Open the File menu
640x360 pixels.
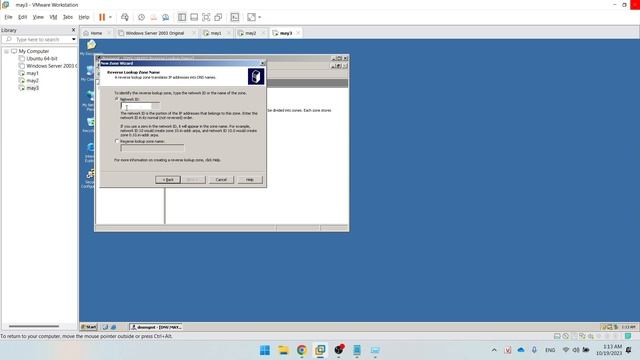(x=8, y=17)
